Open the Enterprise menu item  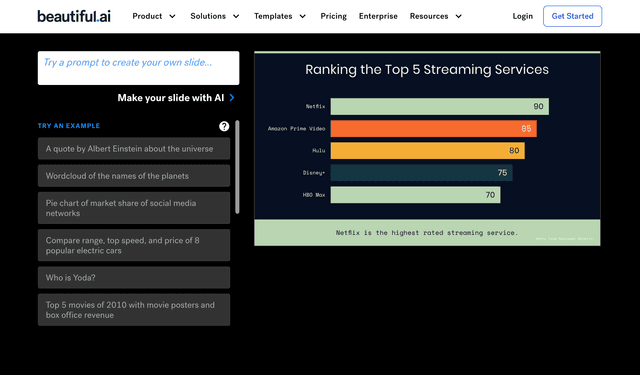(x=378, y=16)
